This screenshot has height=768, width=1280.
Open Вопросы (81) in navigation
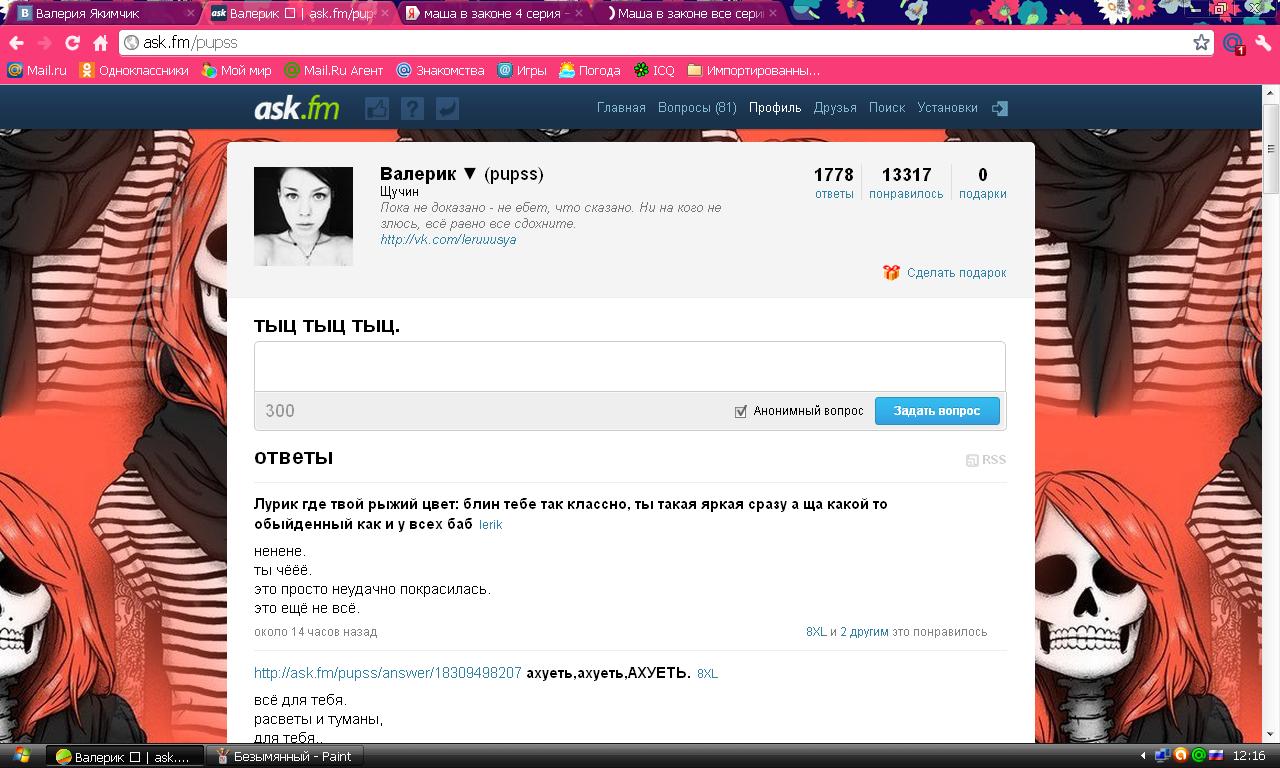coord(697,108)
